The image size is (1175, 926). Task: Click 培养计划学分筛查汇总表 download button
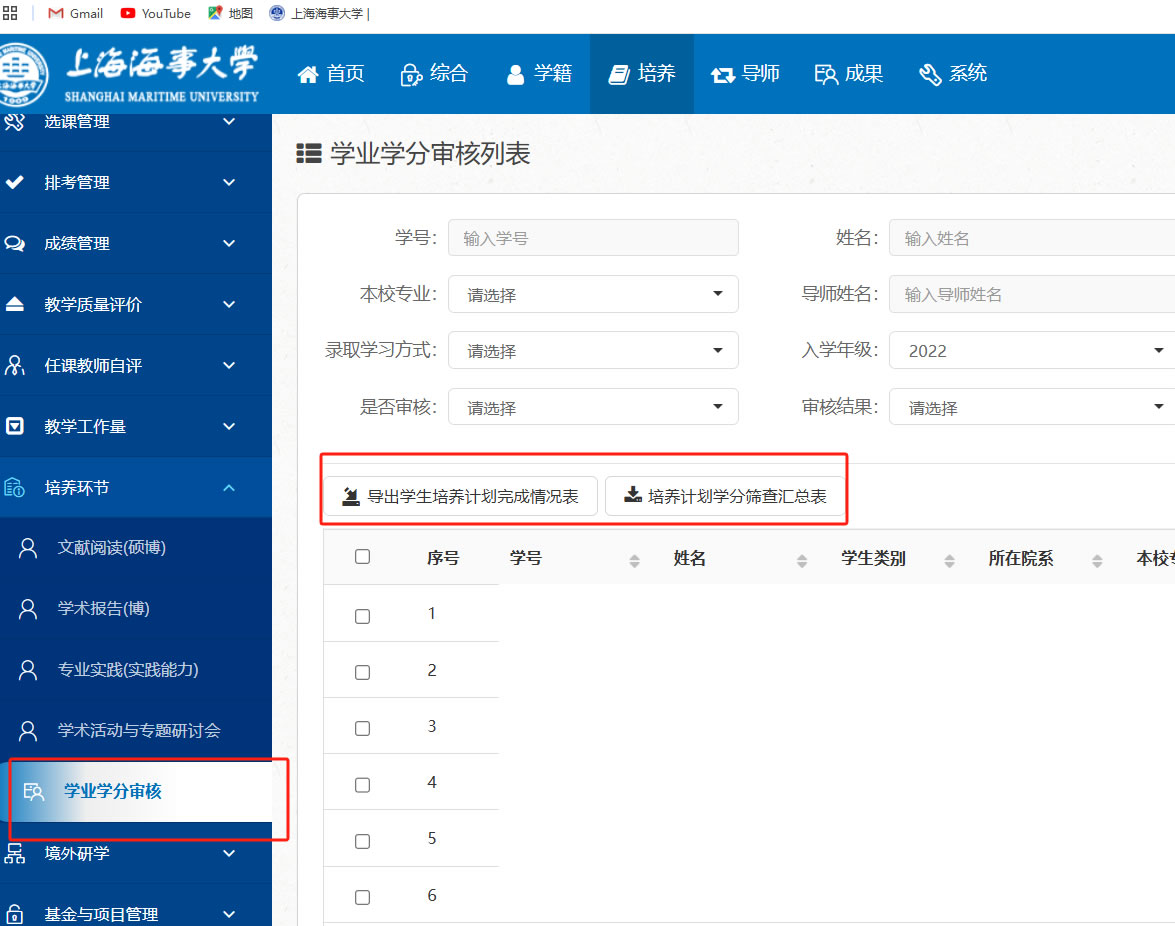coord(725,496)
